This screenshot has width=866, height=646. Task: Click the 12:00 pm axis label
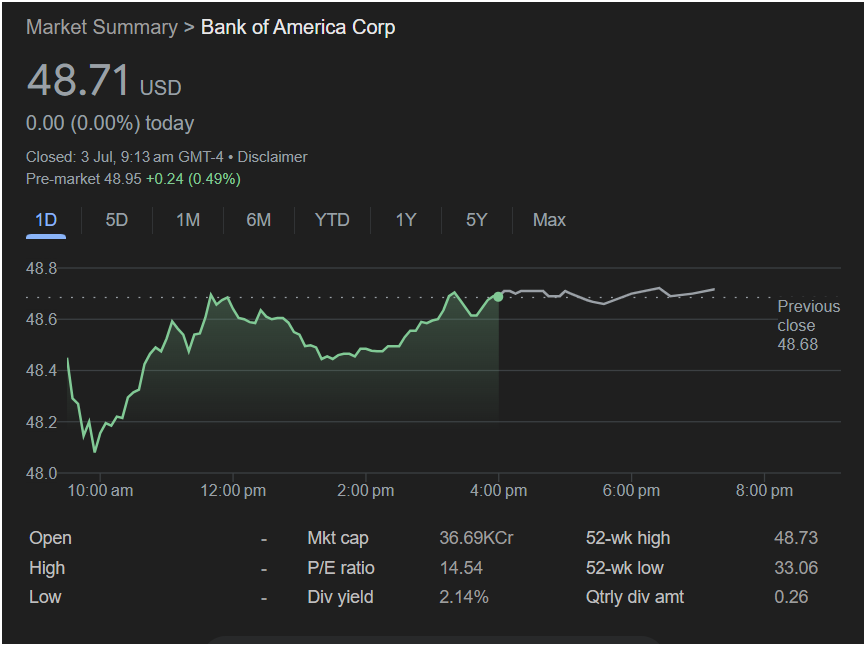coord(233,490)
